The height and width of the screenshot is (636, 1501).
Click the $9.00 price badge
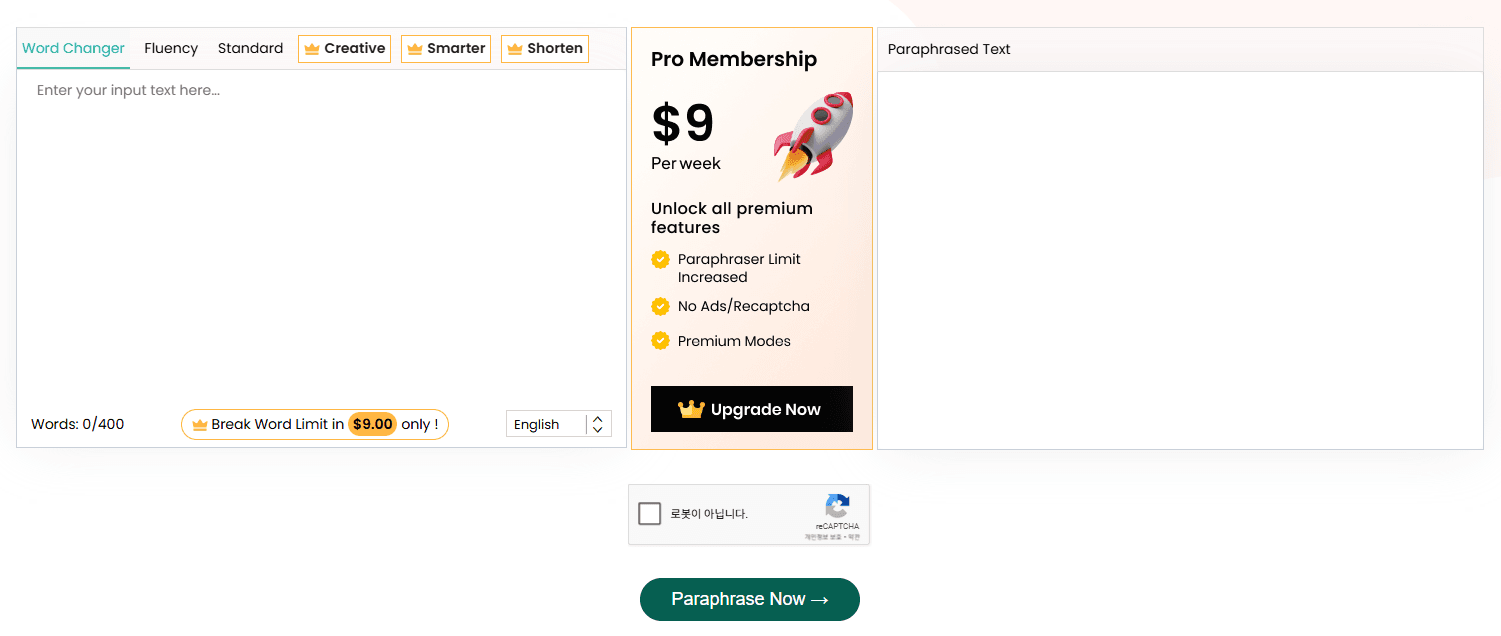pos(372,424)
